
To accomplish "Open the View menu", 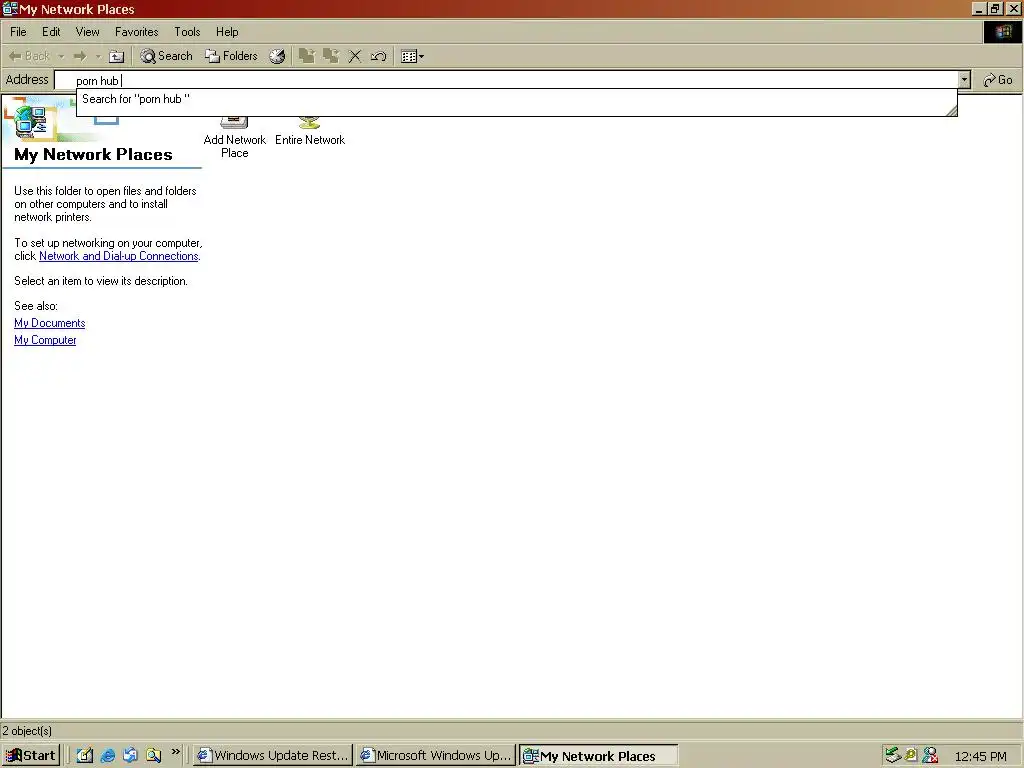I will (x=88, y=31).
